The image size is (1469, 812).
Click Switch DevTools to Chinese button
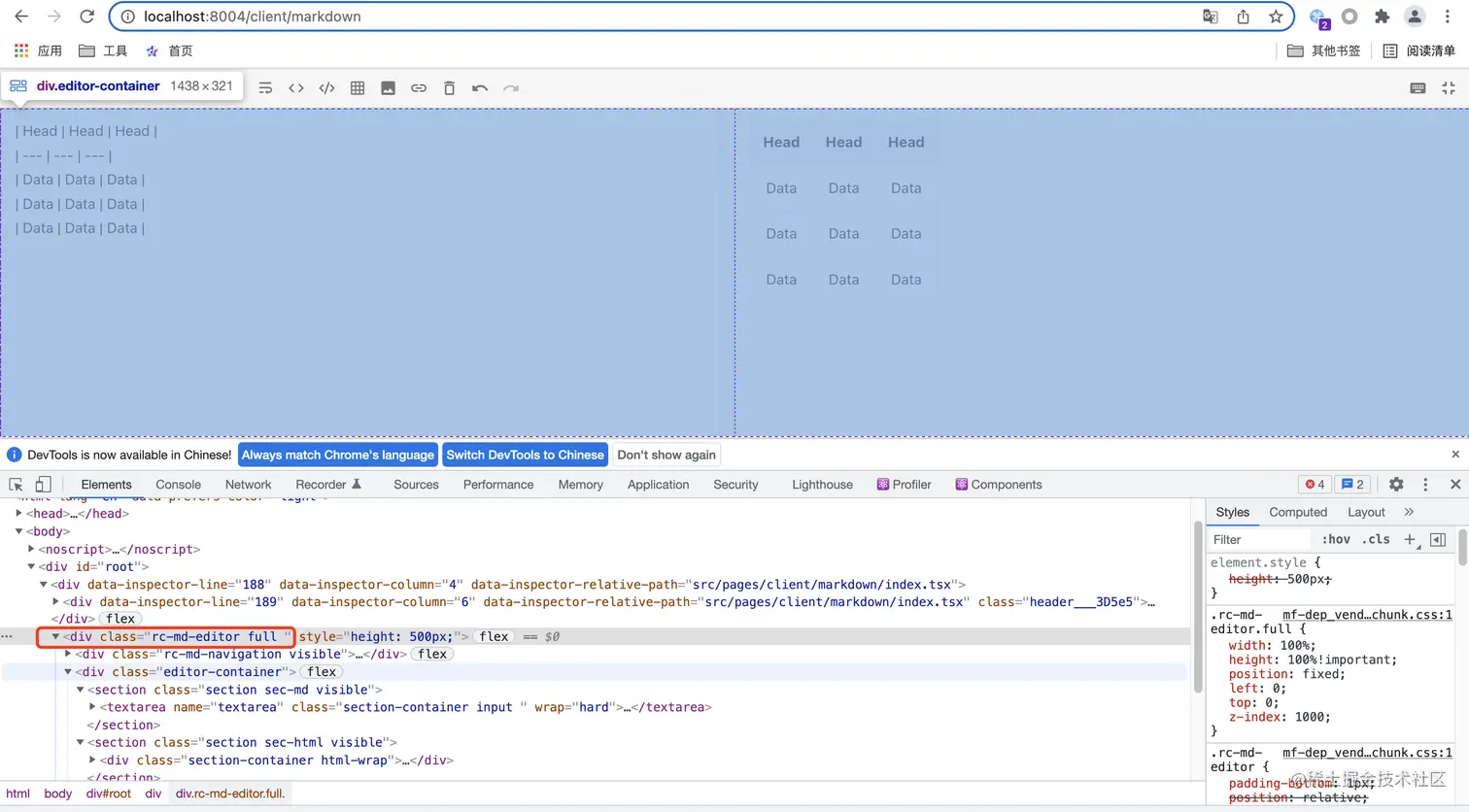[x=526, y=455]
